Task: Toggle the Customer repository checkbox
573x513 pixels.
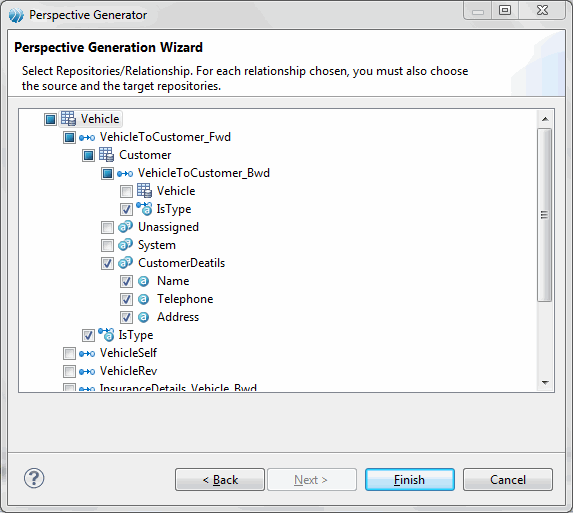Action: [x=88, y=155]
